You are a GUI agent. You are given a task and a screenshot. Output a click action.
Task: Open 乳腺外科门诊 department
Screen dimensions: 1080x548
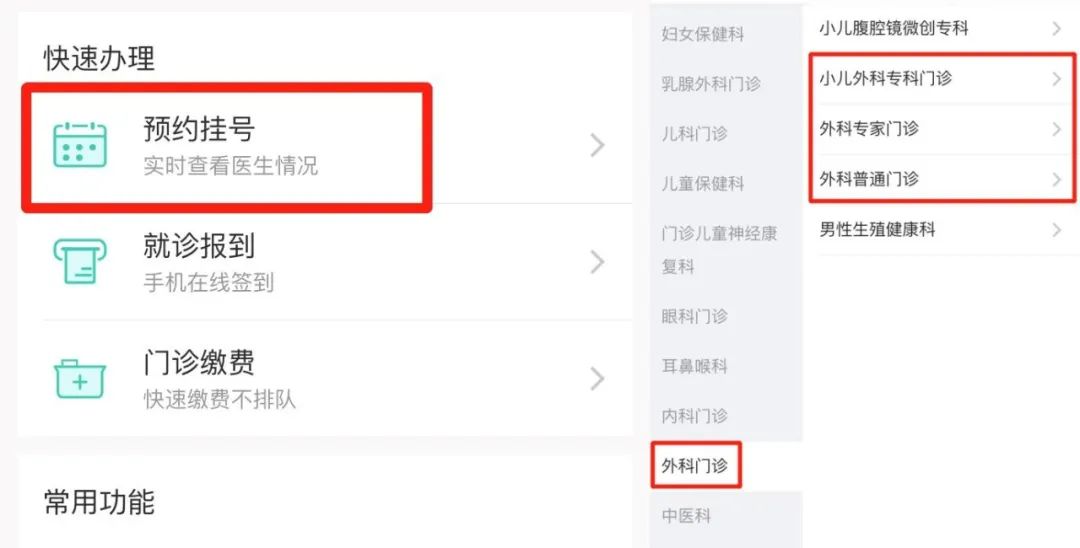click(711, 84)
